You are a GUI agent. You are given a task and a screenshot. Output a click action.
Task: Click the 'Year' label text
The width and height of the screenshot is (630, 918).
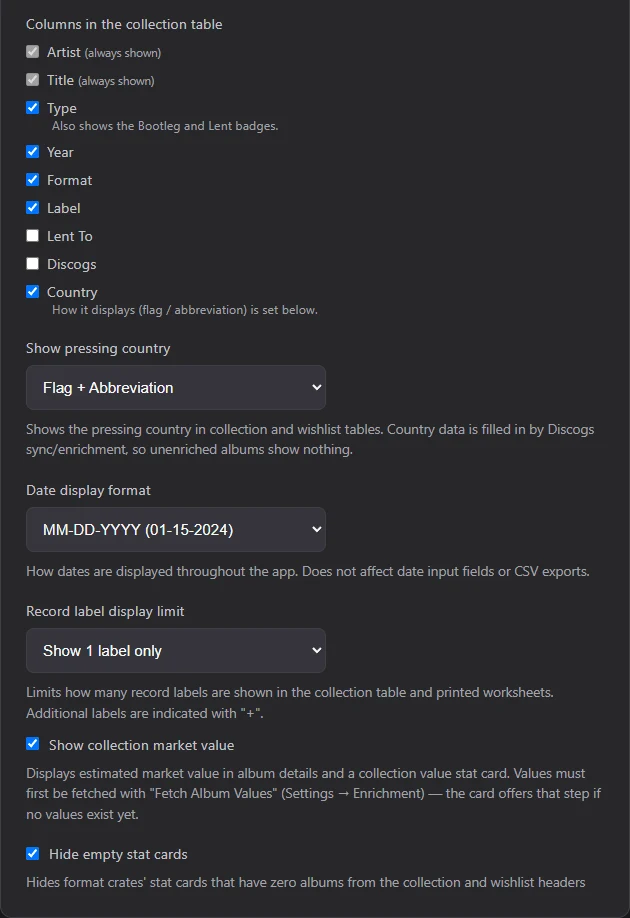60,152
